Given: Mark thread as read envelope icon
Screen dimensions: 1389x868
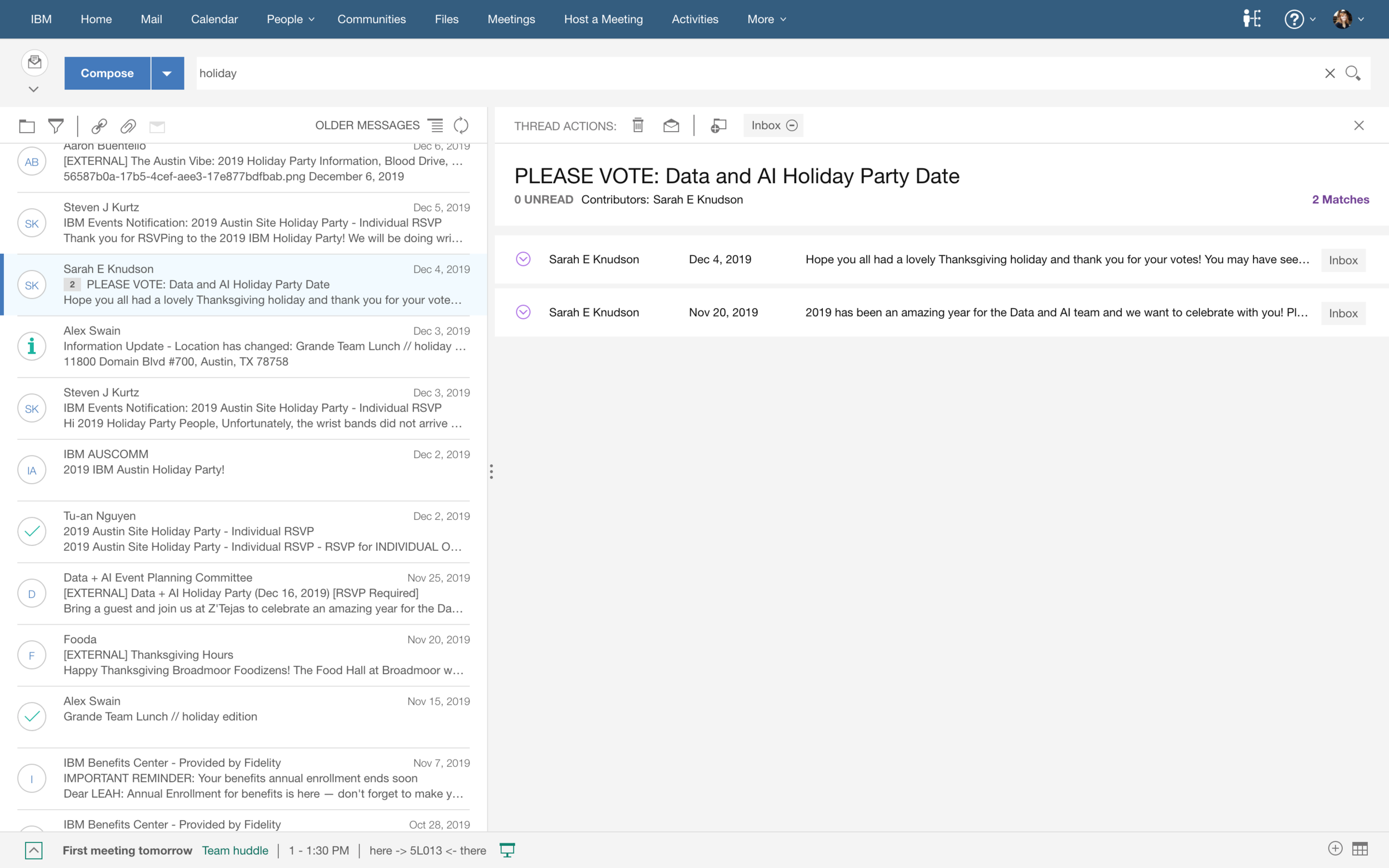Looking at the screenshot, I should click(671, 125).
